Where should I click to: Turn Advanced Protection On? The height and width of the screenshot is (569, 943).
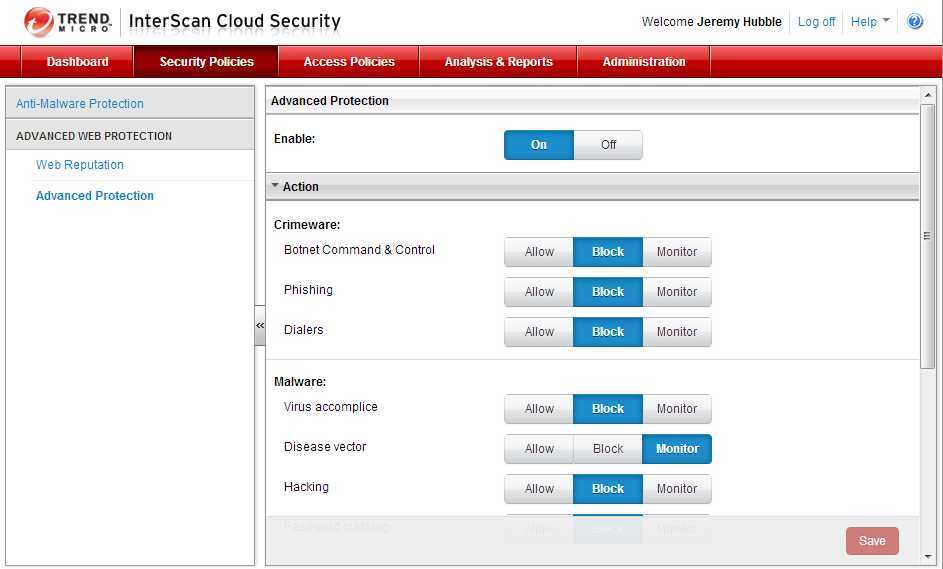(x=539, y=145)
